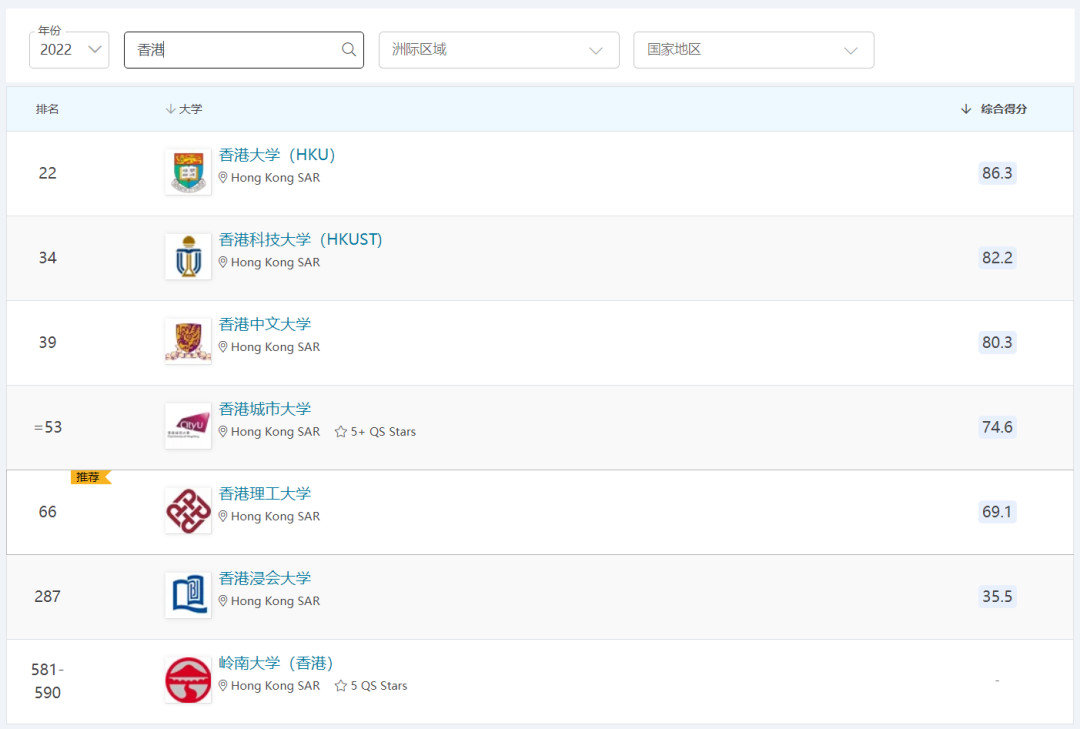Click the 香港浸会大学 blue book logo
Screen dimensions: 1080x729
click(x=188, y=596)
